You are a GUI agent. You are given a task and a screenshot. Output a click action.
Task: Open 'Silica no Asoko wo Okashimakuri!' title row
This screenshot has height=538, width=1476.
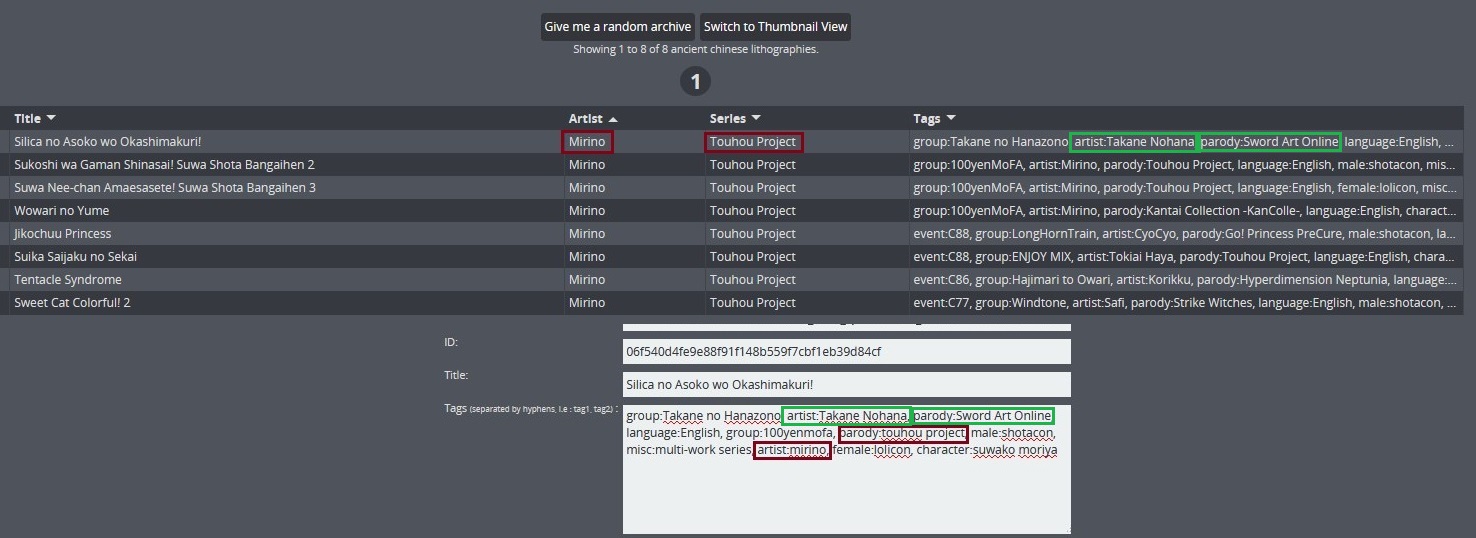click(108, 142)
